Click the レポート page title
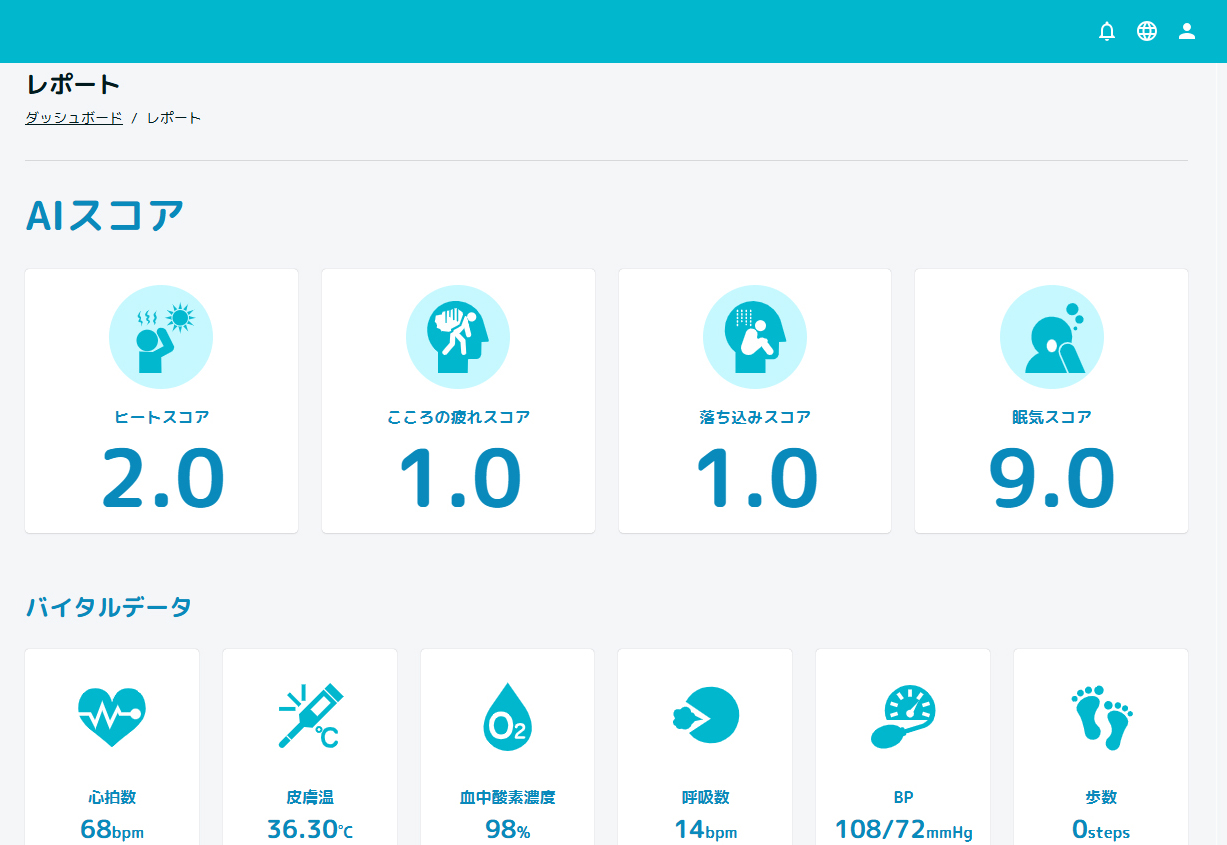This screenshot has width=1227, height=845. [x=73, y=84]
